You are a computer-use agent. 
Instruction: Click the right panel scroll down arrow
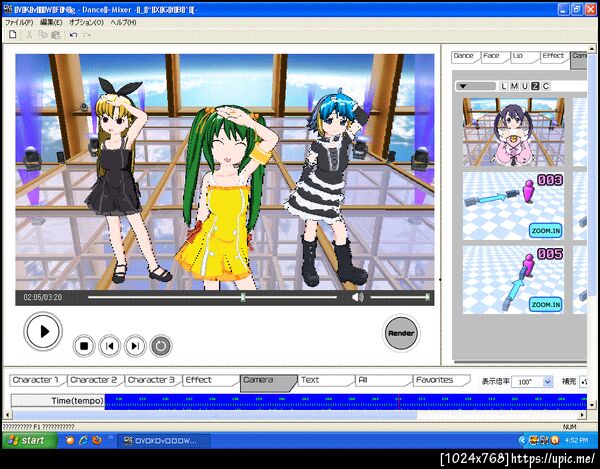click(592, 405)
